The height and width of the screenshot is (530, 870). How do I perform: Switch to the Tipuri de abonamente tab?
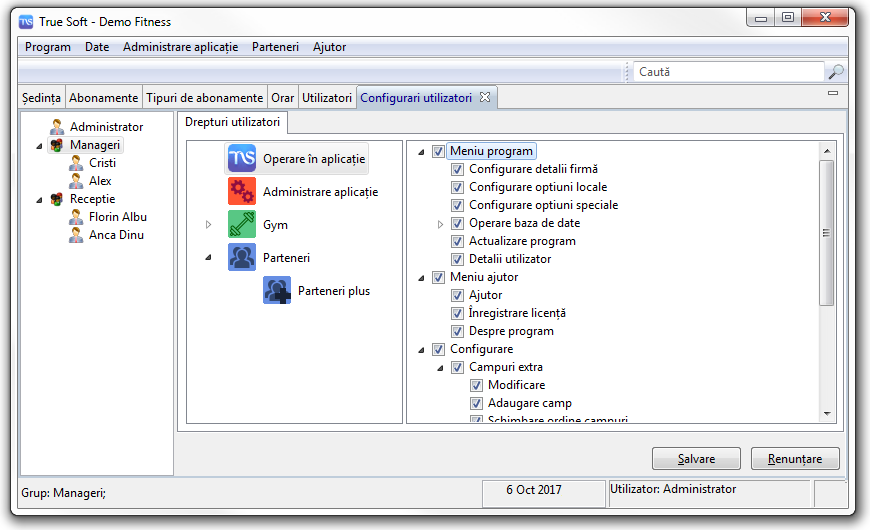[x=204, y=98]
